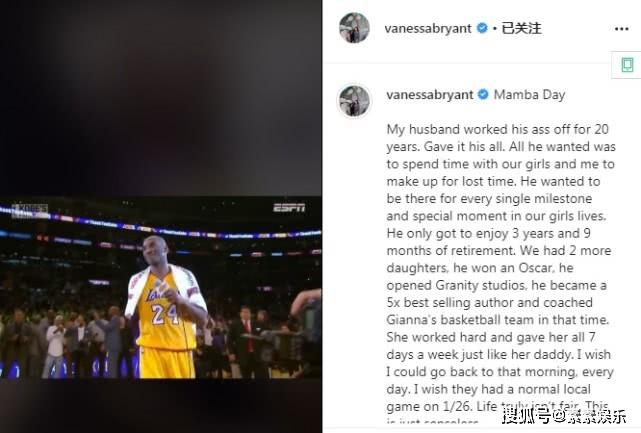The image size is (641, 433).
Task: Click the dark blurred area above video
Action: 161,98
